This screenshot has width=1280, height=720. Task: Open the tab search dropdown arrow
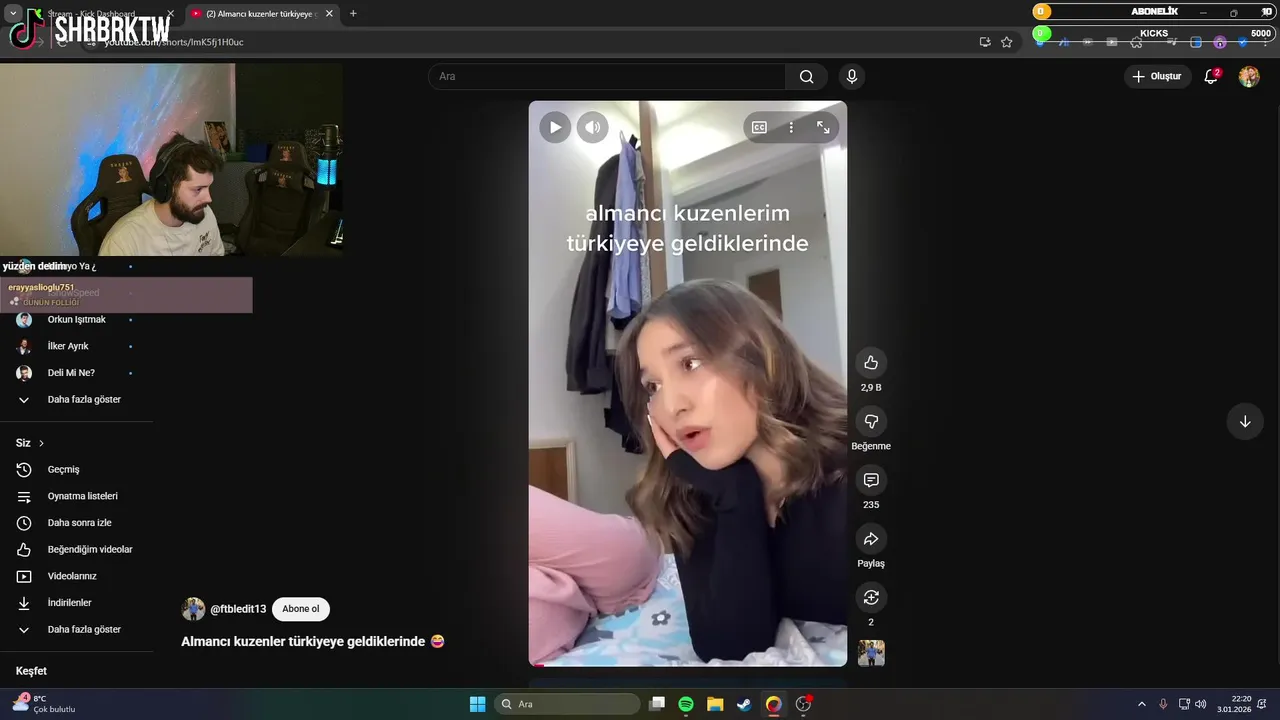(13, 14)
